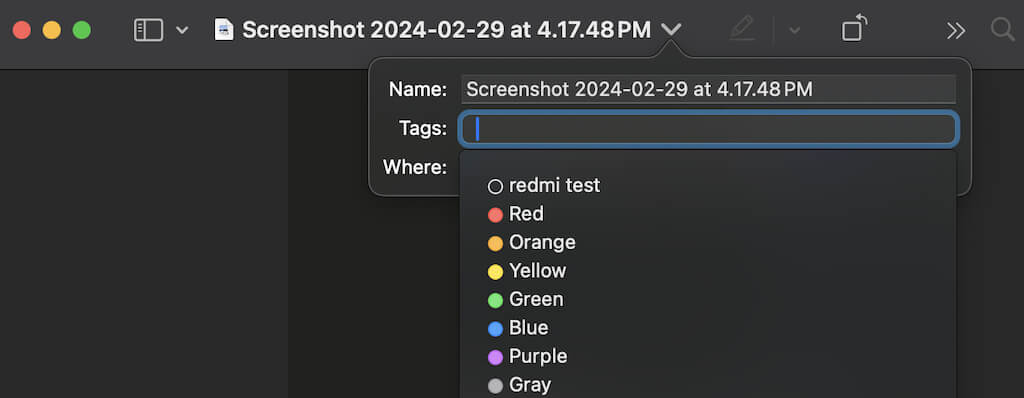Screen dimensions: 1024x398
Task: Focus the Tags input field
Action: click(709, 129)
